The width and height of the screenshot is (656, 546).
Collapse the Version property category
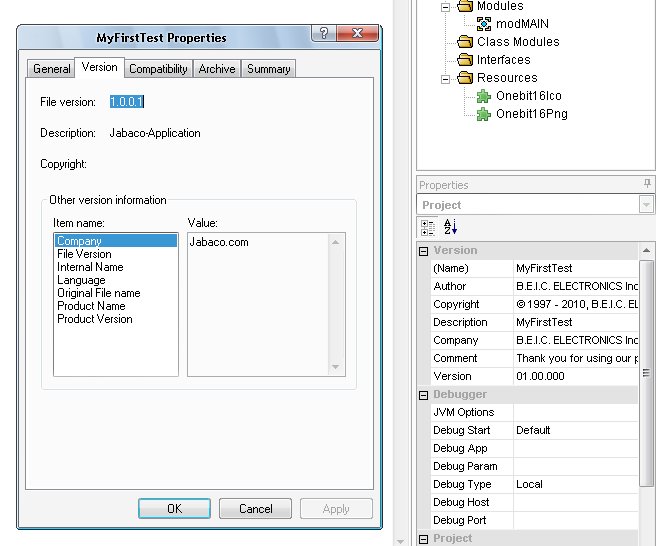point(423,251)
